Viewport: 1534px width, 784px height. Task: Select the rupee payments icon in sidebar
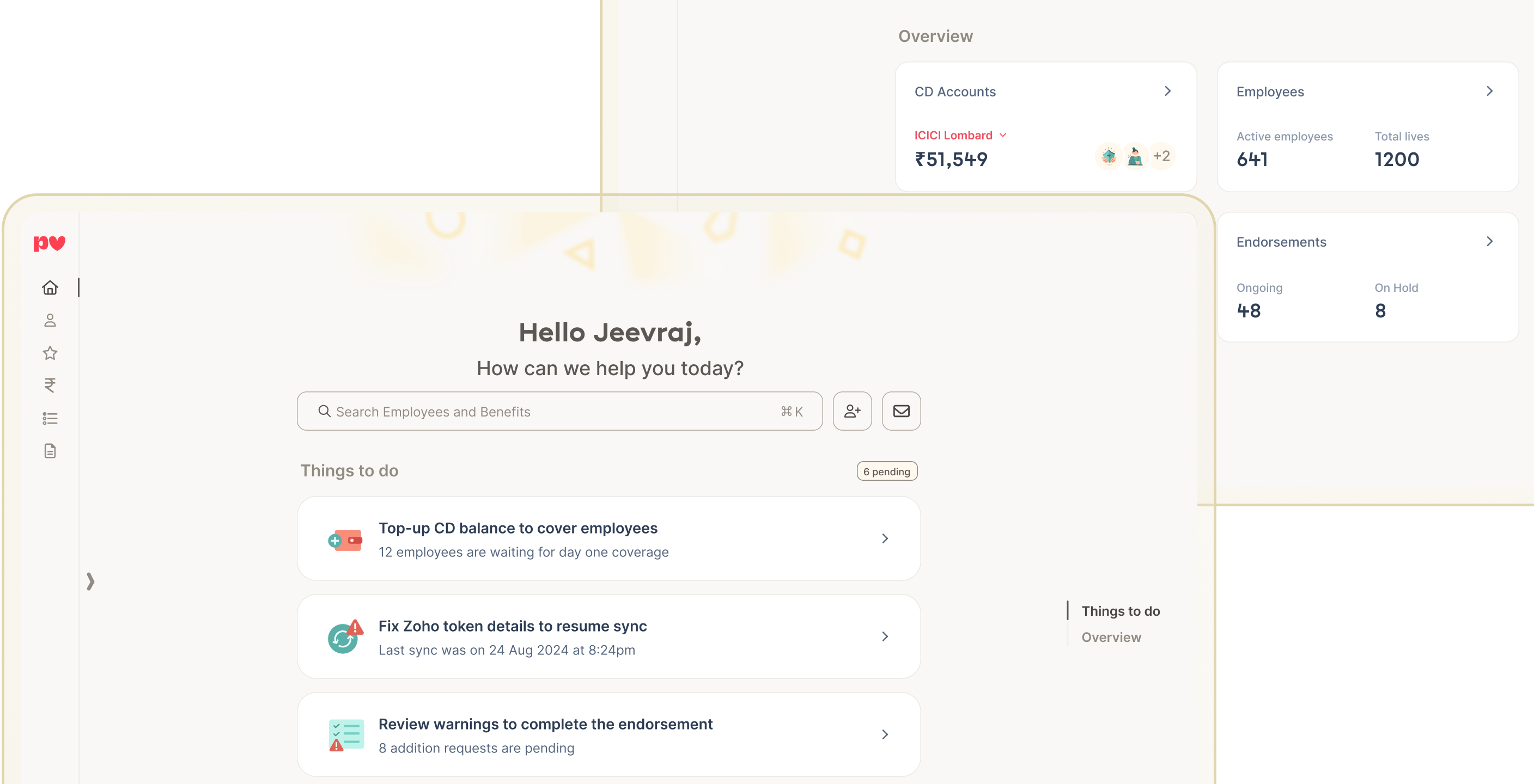[50, 386]
